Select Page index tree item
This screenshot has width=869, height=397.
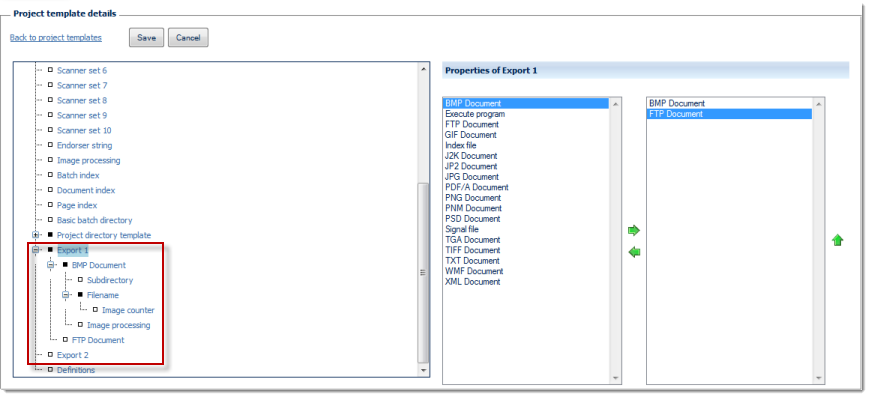(x=77, y=205)
